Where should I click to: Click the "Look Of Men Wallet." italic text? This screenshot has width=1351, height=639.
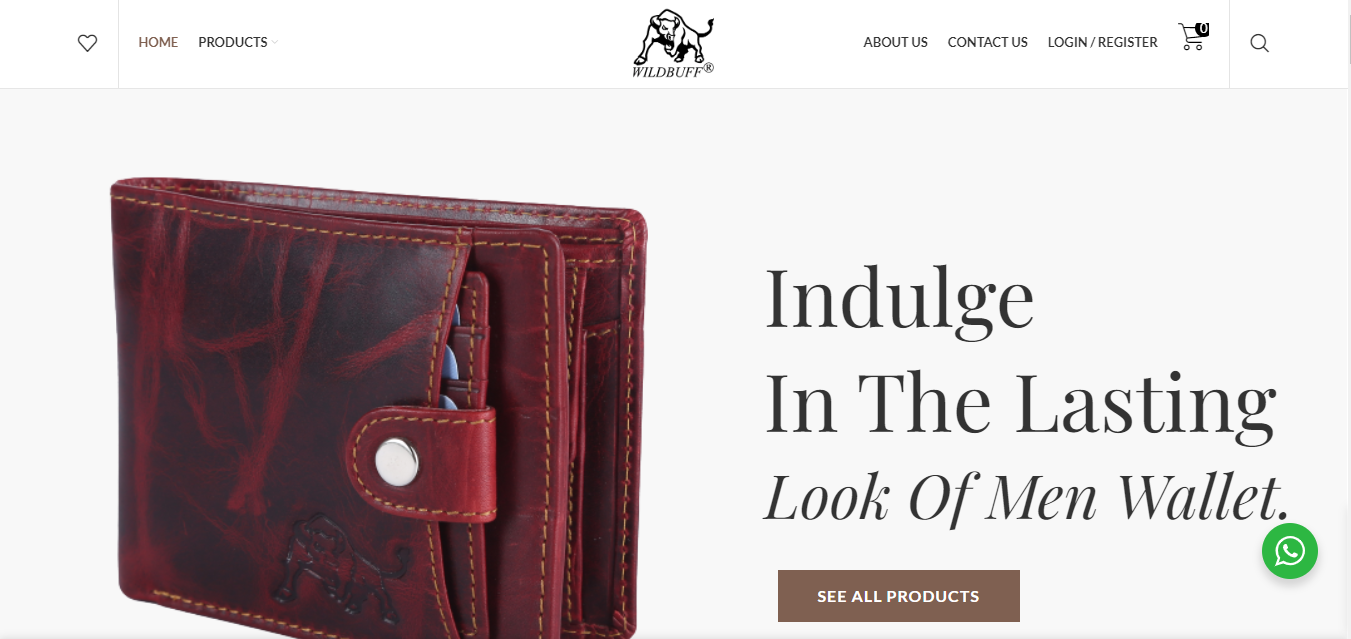1027,497
